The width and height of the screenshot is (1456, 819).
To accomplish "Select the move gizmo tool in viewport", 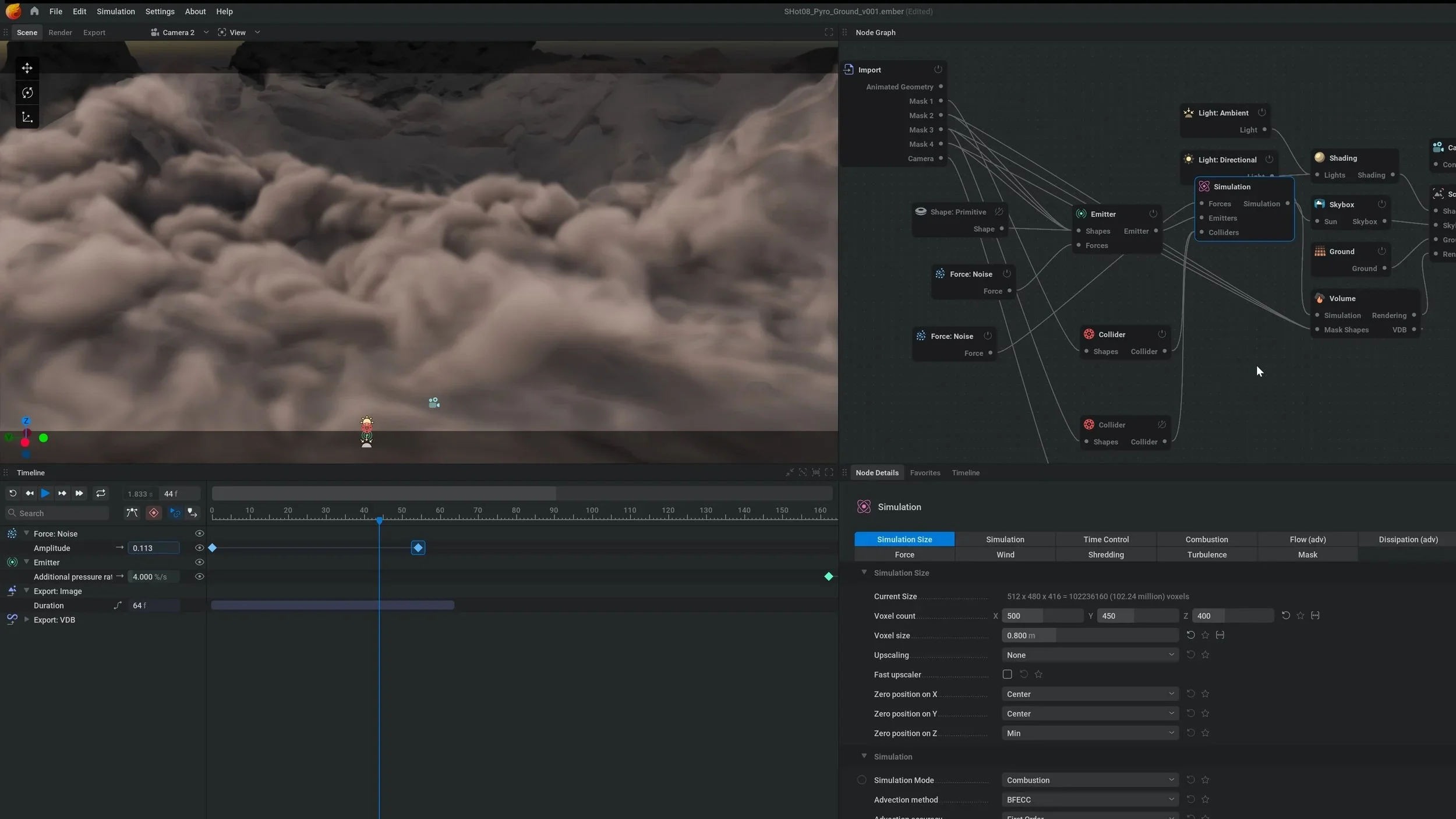I will click(27, 68).
